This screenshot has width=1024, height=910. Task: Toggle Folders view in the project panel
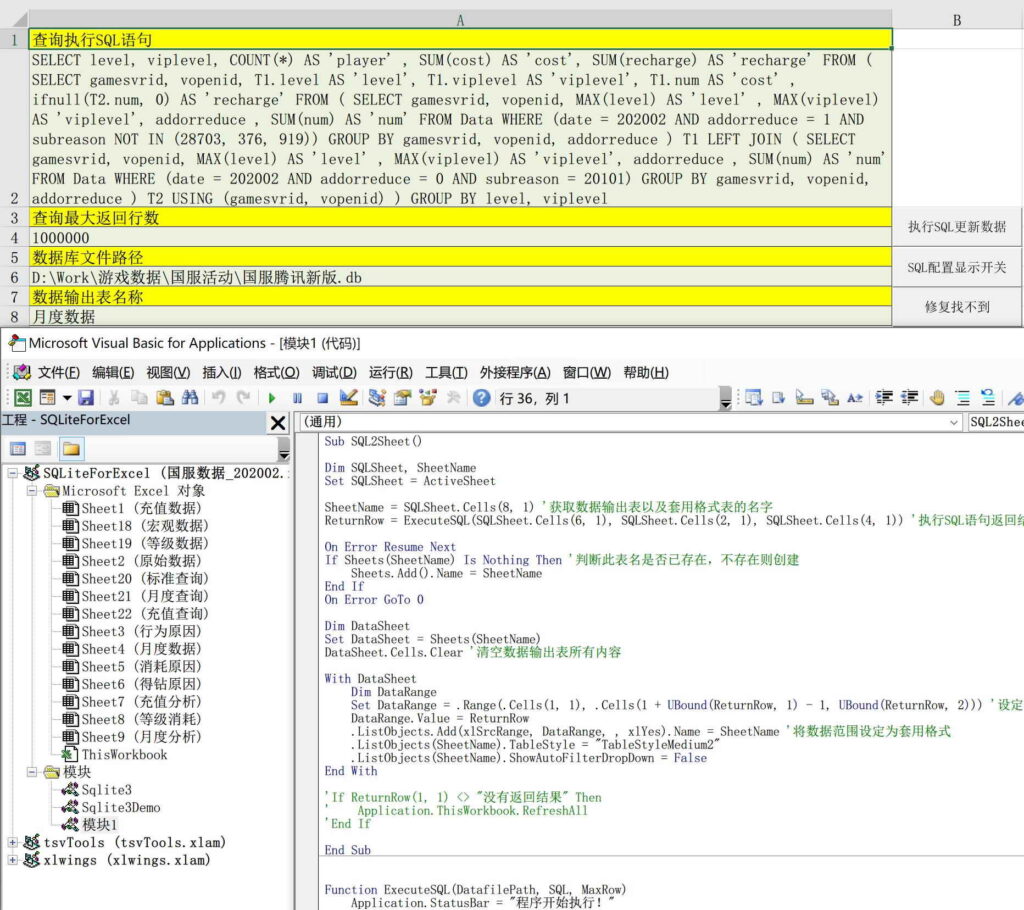coord(72,448)
